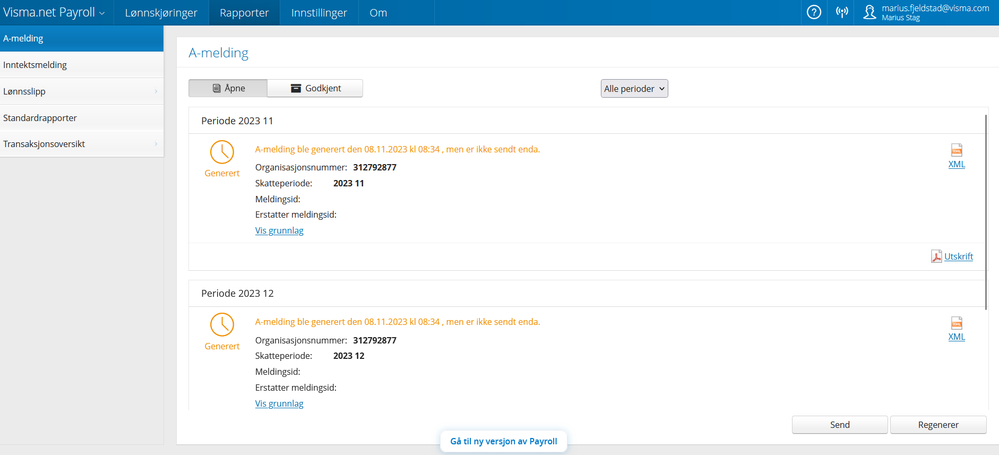Click the Utskrift link
Viewport: 999px width, 455px height.
(x=958, y=257)
